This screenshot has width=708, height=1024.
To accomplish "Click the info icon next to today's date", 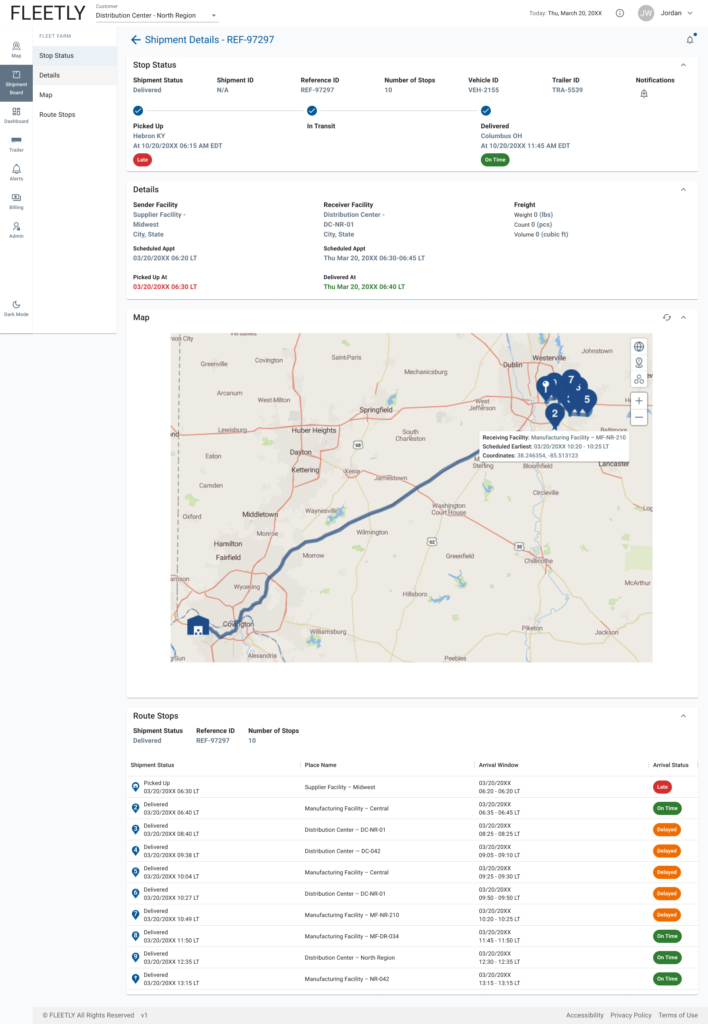I will click(620, 13).
